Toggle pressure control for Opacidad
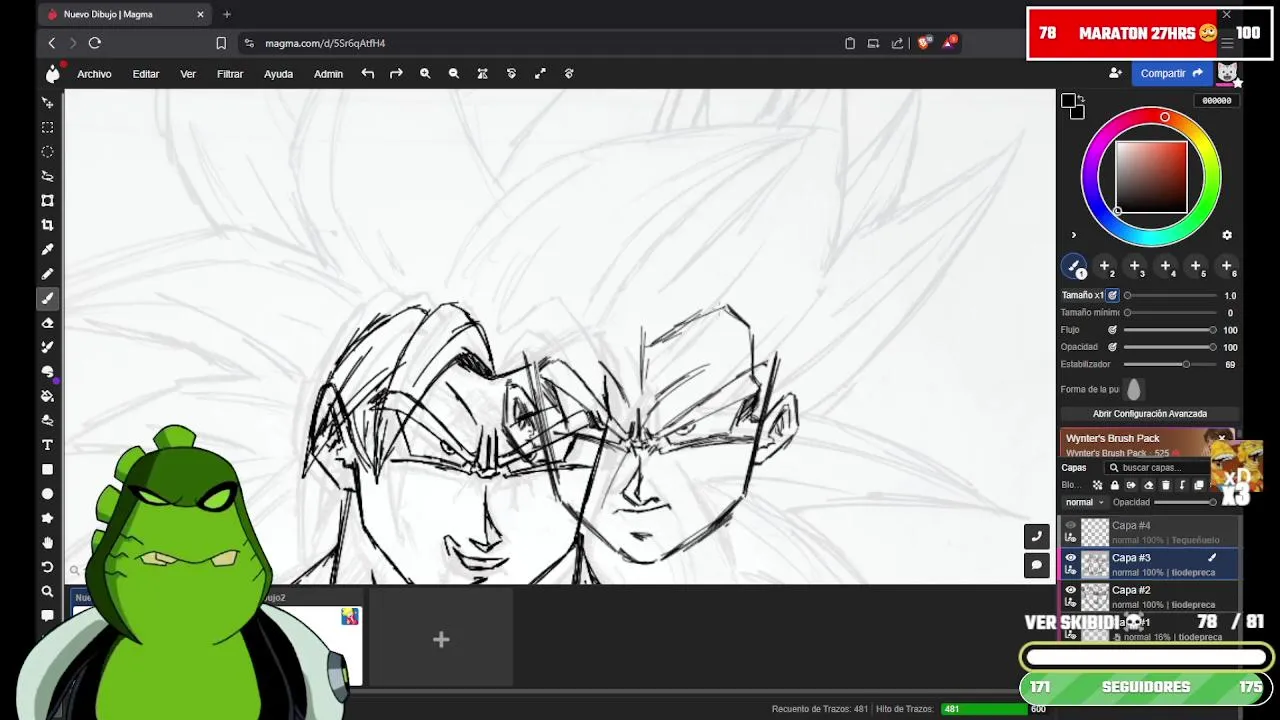Screen dimensions: 1280x720 1112,347
